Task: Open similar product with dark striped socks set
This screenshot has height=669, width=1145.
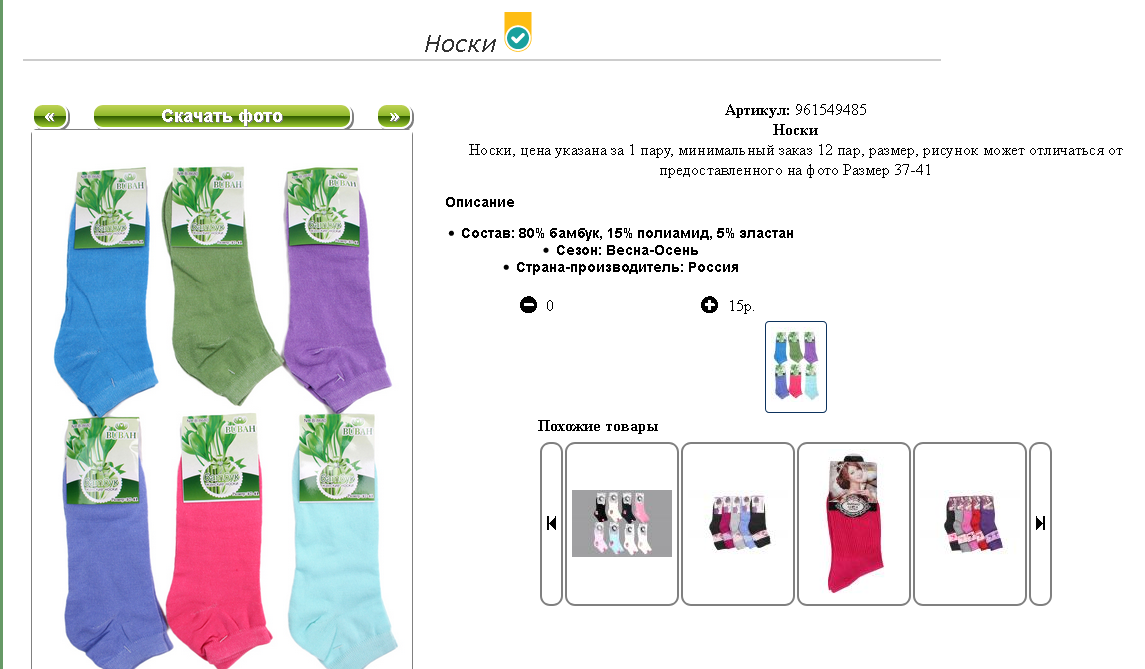Action: 738,524
